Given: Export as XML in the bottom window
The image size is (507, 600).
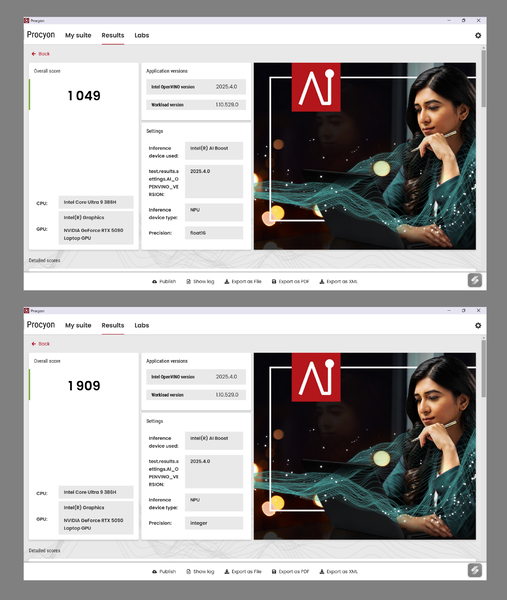Looking at the screenshot, I should point(339,571).
